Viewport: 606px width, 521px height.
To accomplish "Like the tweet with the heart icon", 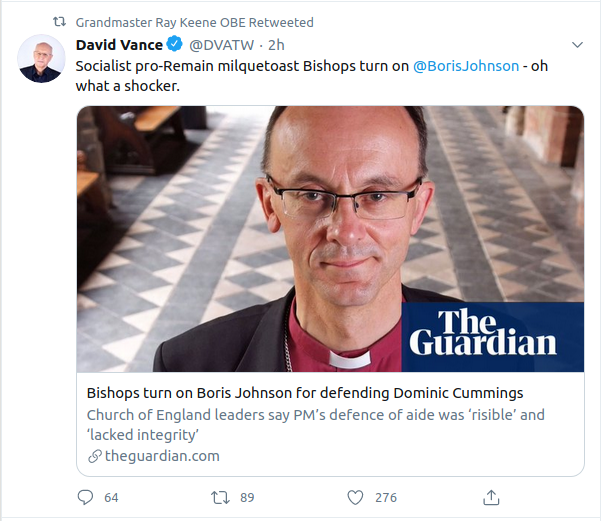I will click(x=355, y=497).
